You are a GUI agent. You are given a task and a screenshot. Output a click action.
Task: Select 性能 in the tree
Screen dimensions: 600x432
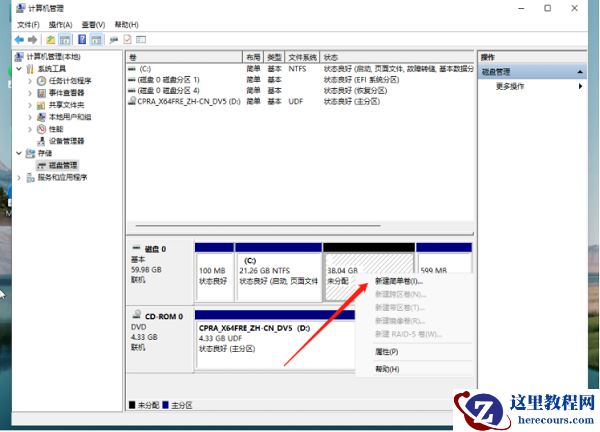coord(56,129)
